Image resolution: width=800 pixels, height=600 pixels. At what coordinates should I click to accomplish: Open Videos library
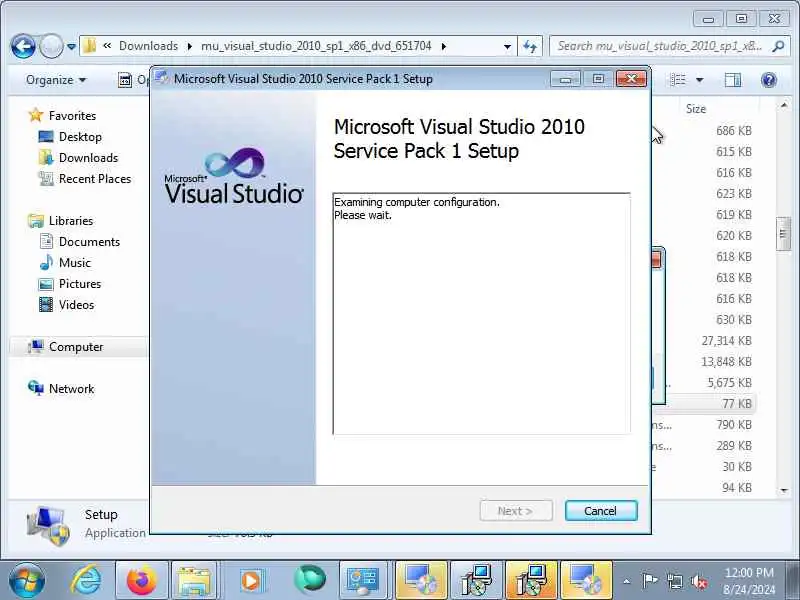click(76, 305)
